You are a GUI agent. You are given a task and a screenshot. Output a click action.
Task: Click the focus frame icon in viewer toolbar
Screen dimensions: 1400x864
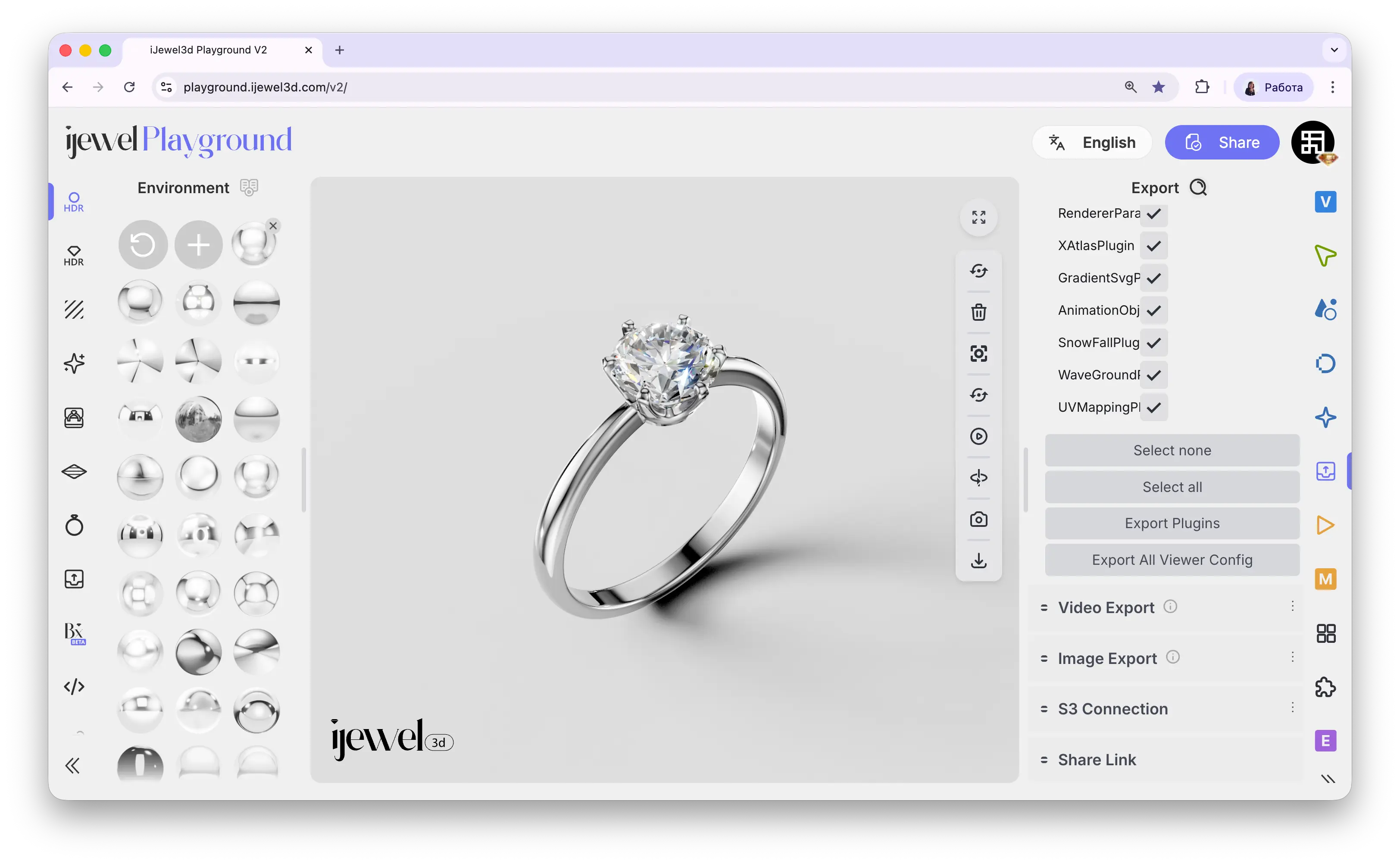978,354
